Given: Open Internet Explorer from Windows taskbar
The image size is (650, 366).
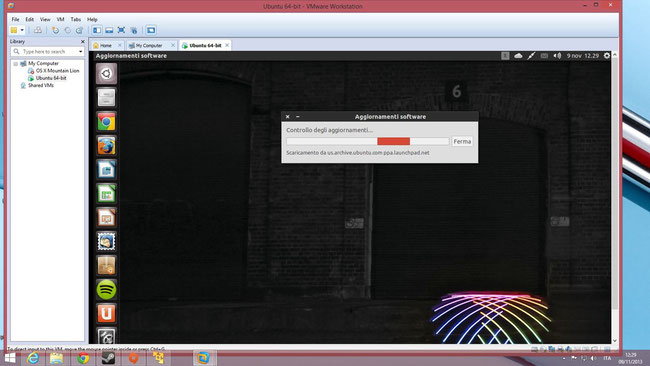Looking at the screenshot, I should tap(32, 358).
